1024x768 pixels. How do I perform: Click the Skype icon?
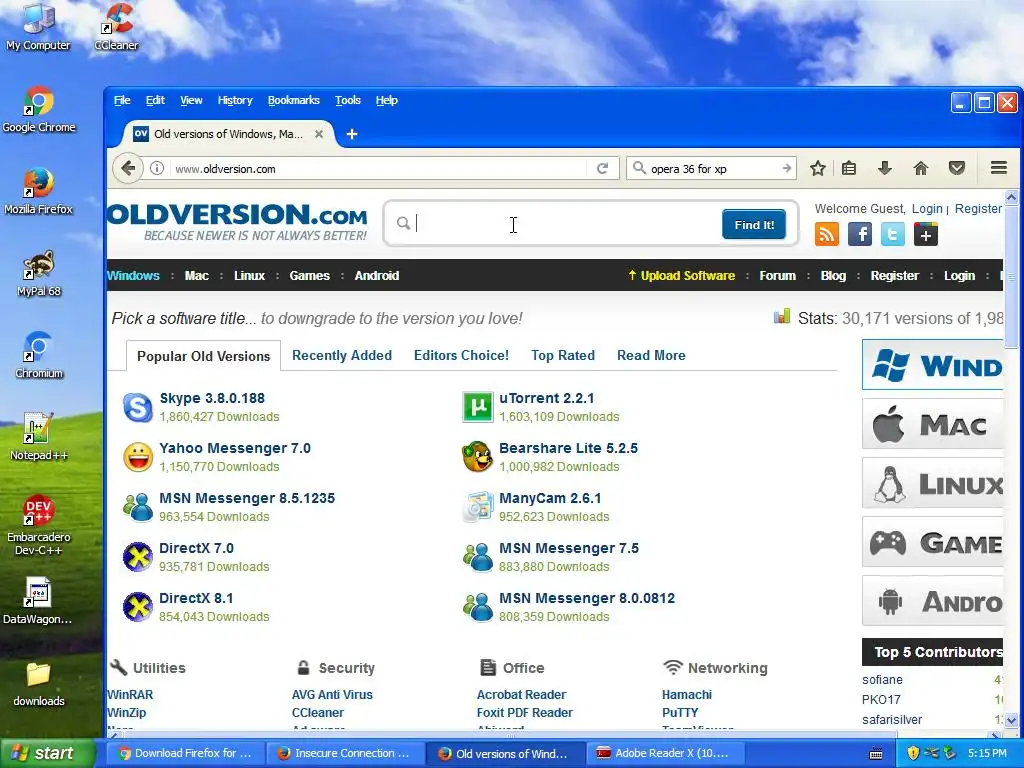[138, 408]
